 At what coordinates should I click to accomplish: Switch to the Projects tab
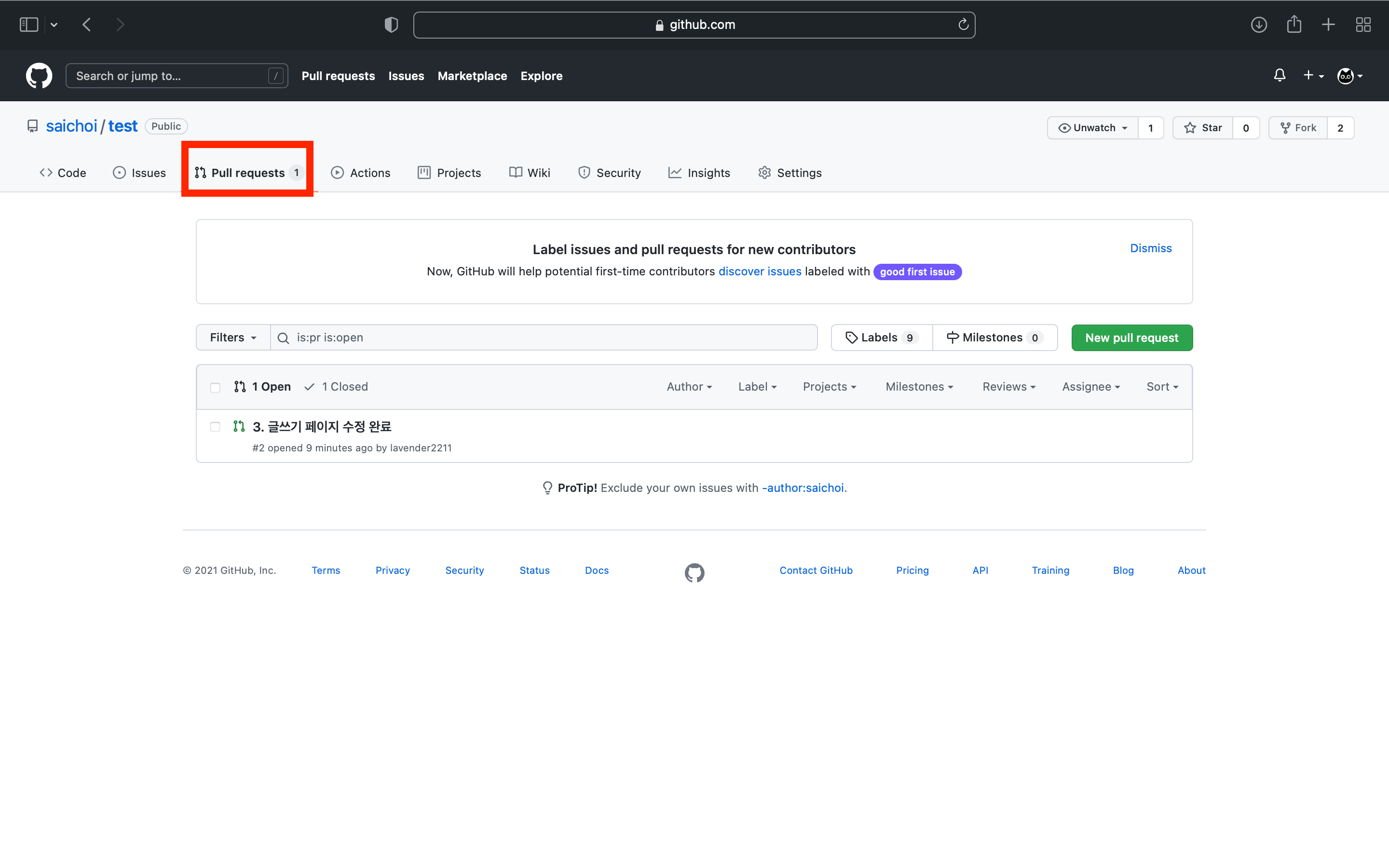tap(449, 173)
